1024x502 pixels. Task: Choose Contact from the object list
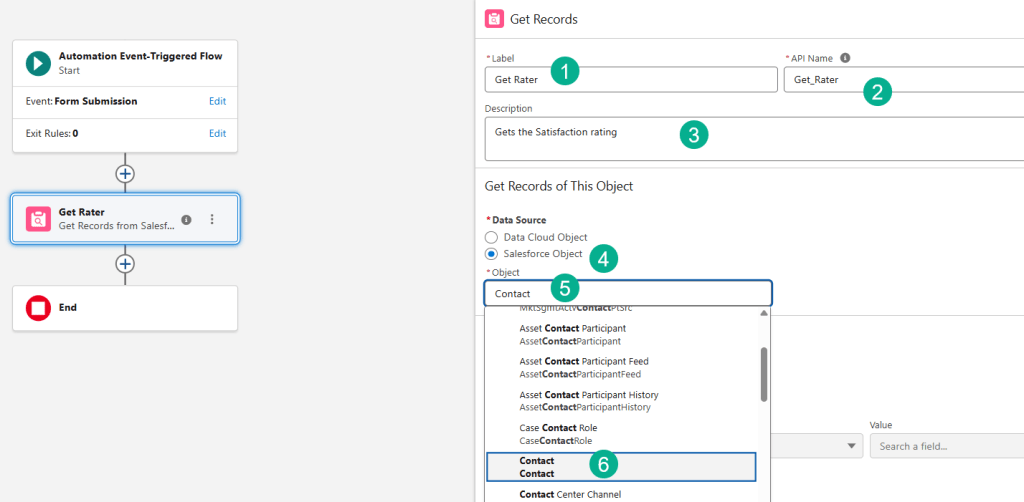[620, 467]
